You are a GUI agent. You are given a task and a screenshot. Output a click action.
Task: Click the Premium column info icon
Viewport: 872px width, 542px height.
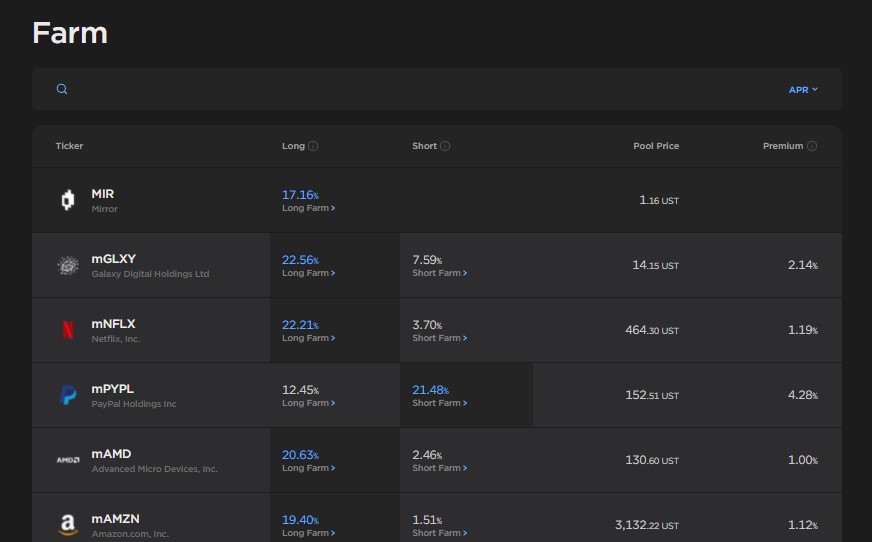coord(812,146)
